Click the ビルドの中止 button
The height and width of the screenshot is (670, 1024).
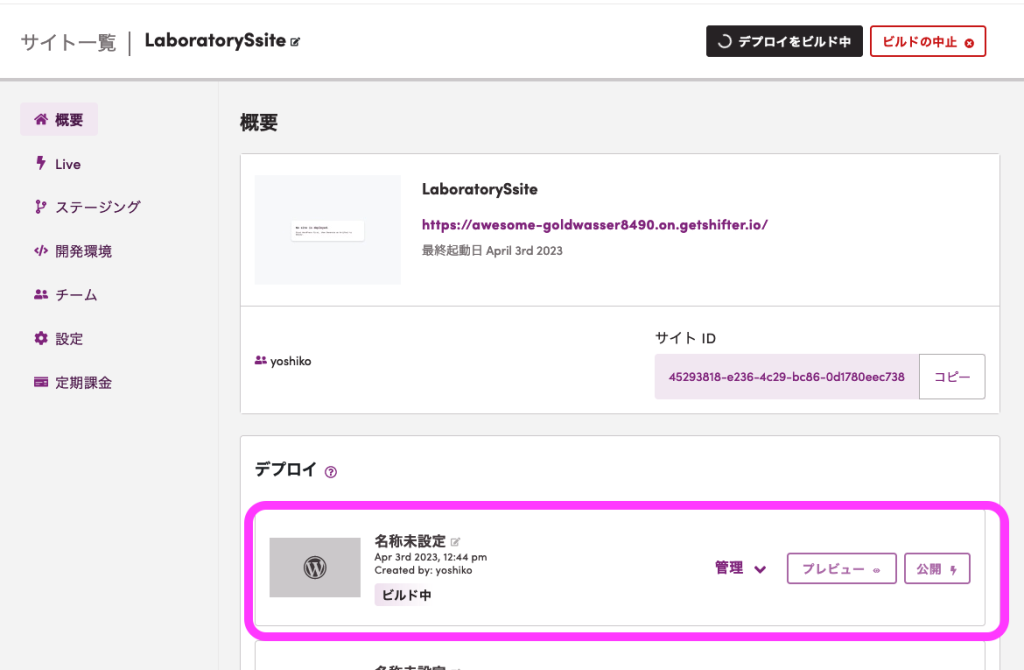[927, 42]
